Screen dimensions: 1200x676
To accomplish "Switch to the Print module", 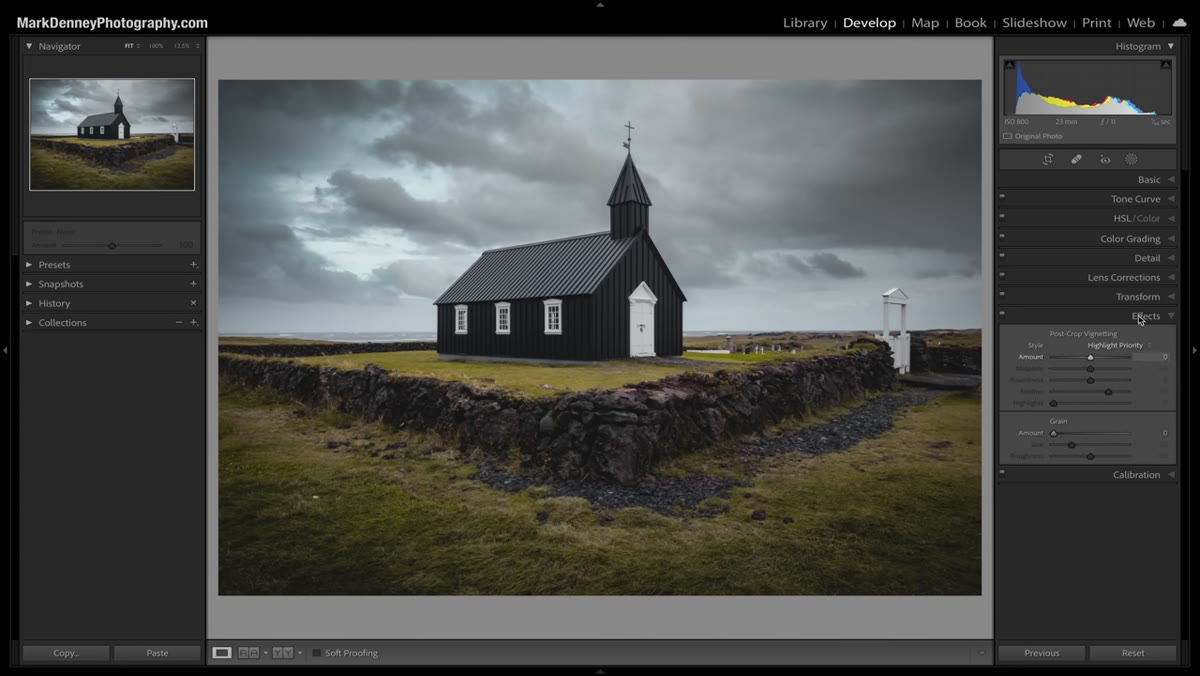I will 1097,23.
